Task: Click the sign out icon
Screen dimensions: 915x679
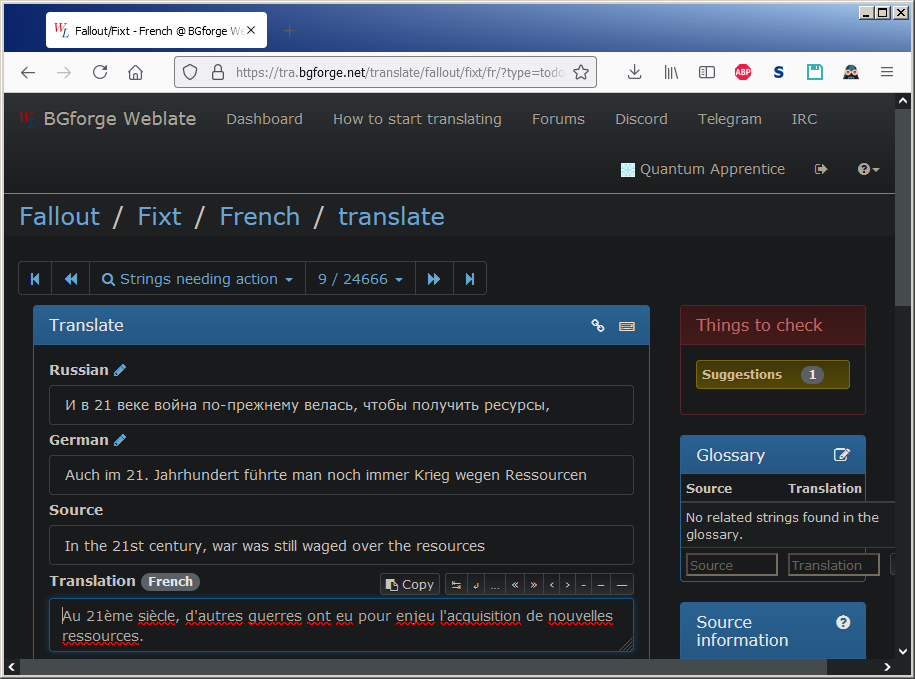Action: (x=821, y=169)
